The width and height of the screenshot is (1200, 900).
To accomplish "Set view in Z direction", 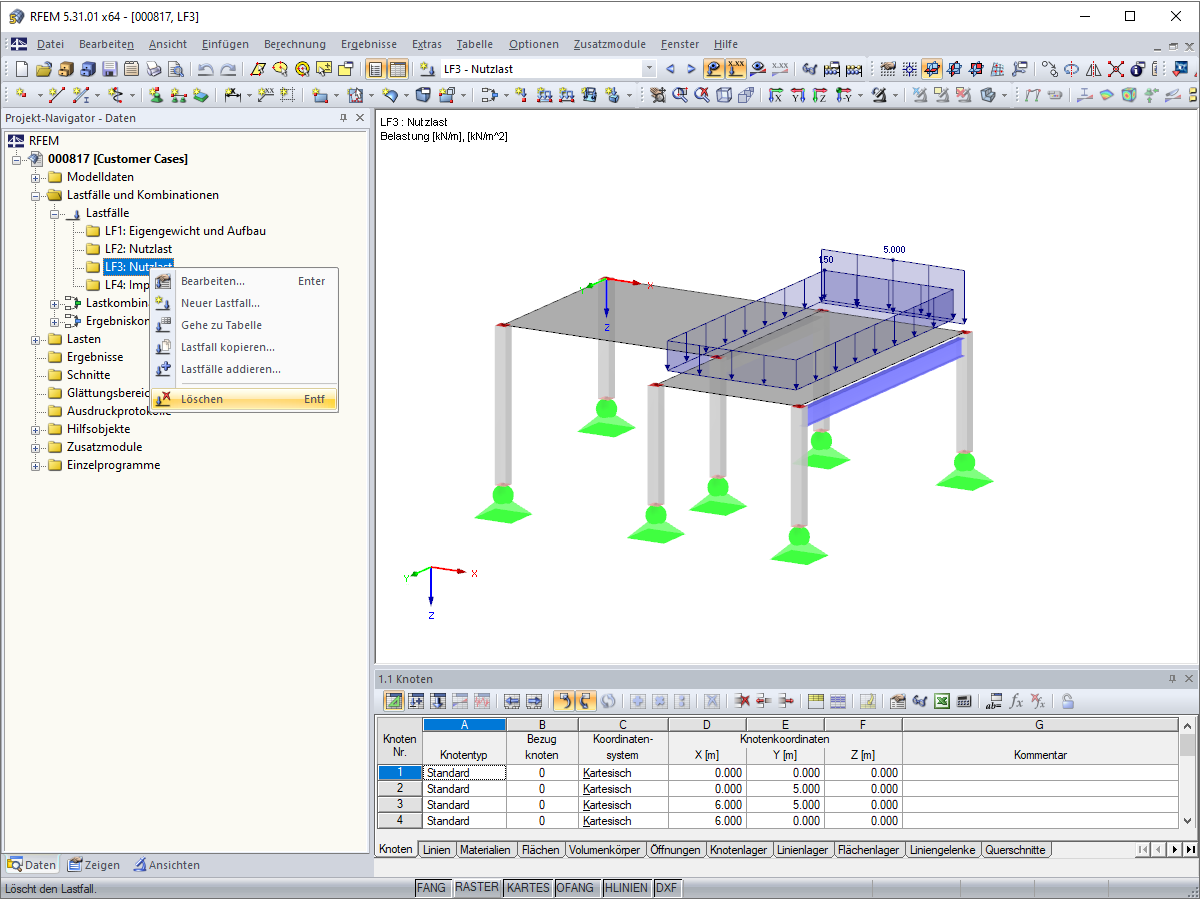I will [x=819, y=95].
